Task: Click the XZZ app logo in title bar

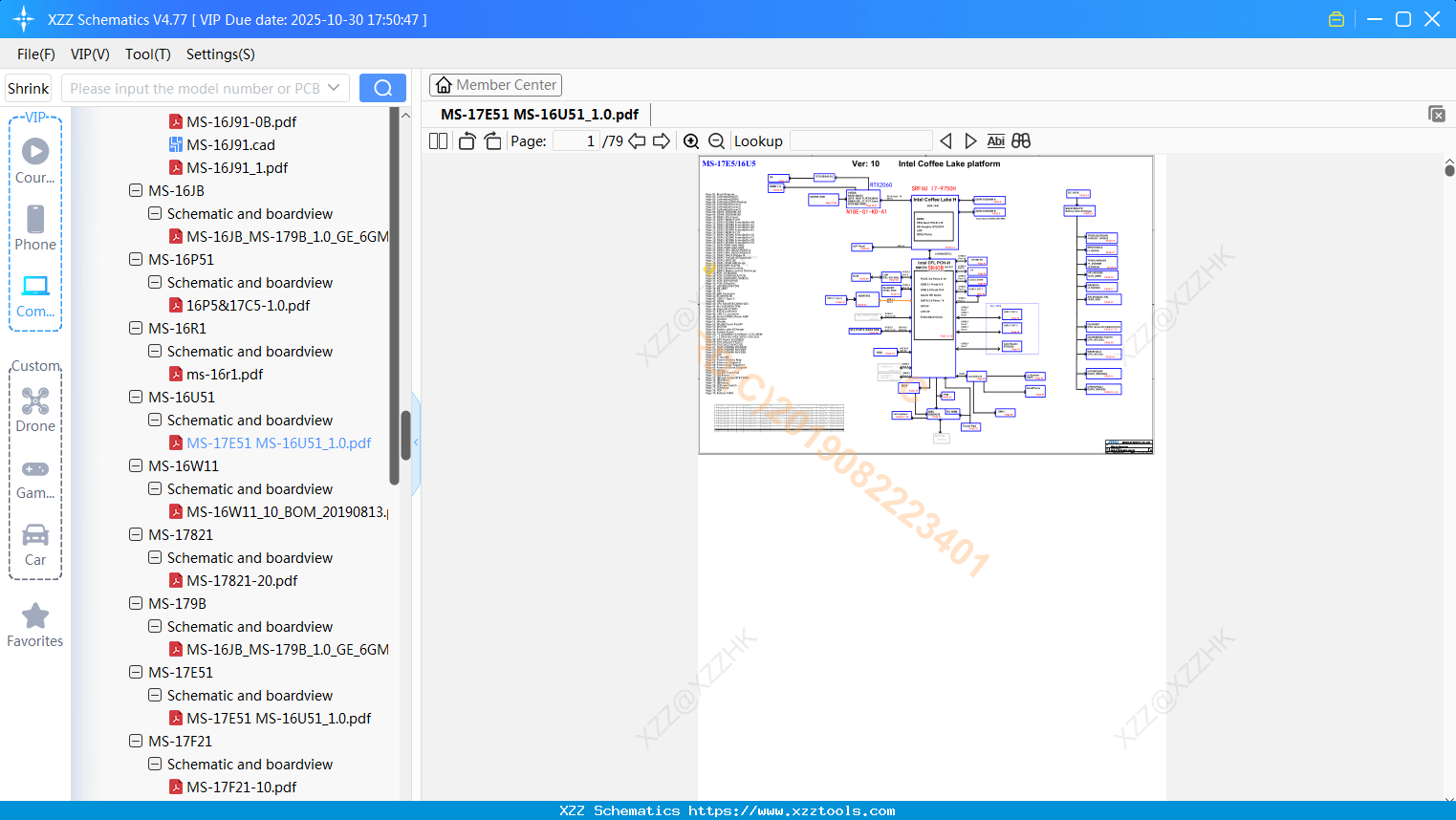Action: tap(24, 19)
